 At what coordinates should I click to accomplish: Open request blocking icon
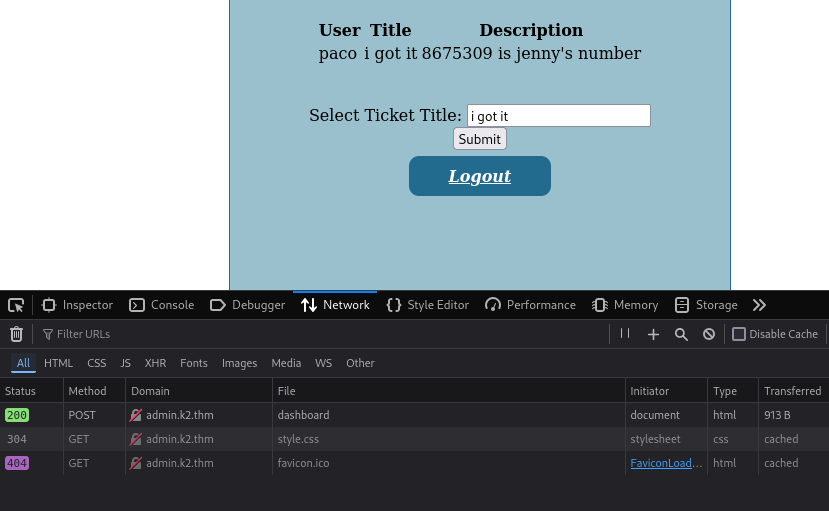[x=709, y=334]
